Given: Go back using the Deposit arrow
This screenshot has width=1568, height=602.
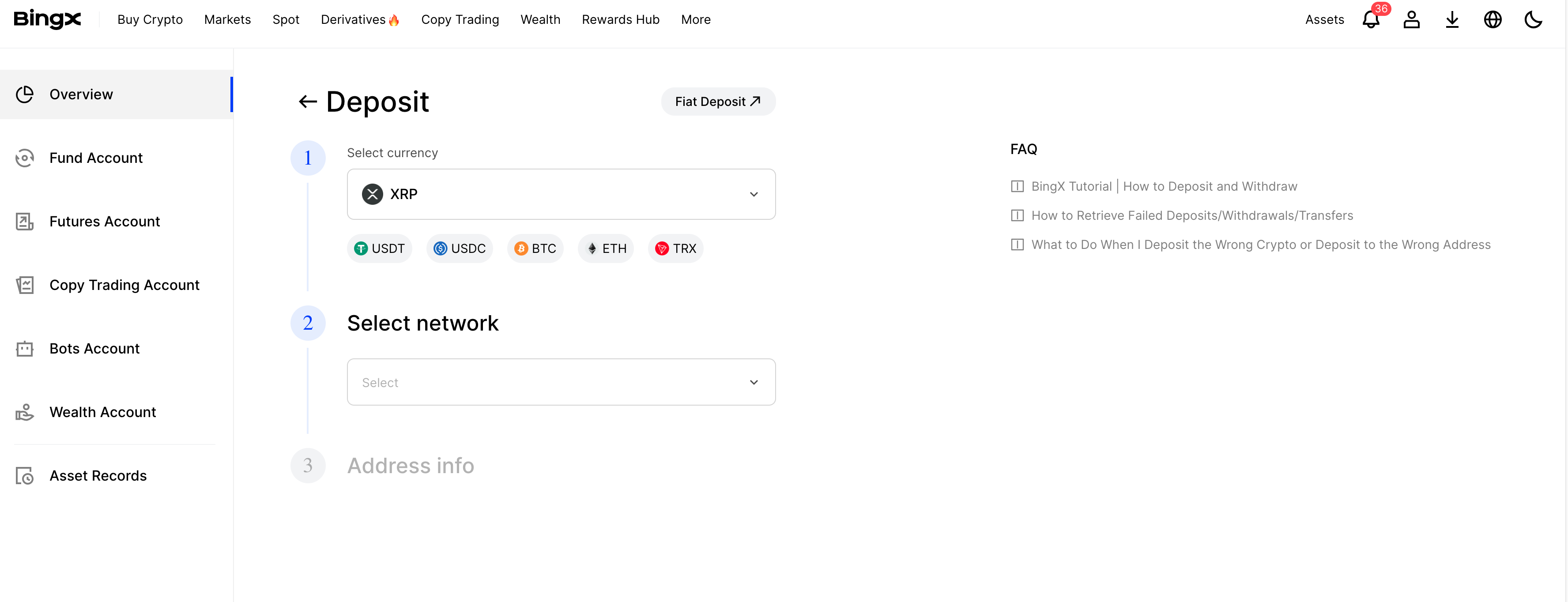Looking at the screenshot, I should [307, 102].
